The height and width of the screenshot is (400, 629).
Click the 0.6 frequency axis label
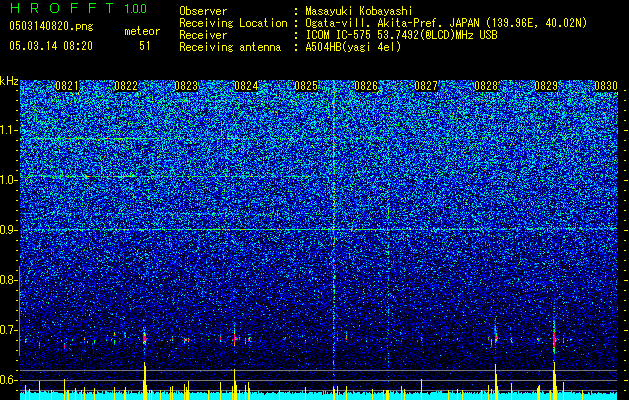click(x=9, y=380)
